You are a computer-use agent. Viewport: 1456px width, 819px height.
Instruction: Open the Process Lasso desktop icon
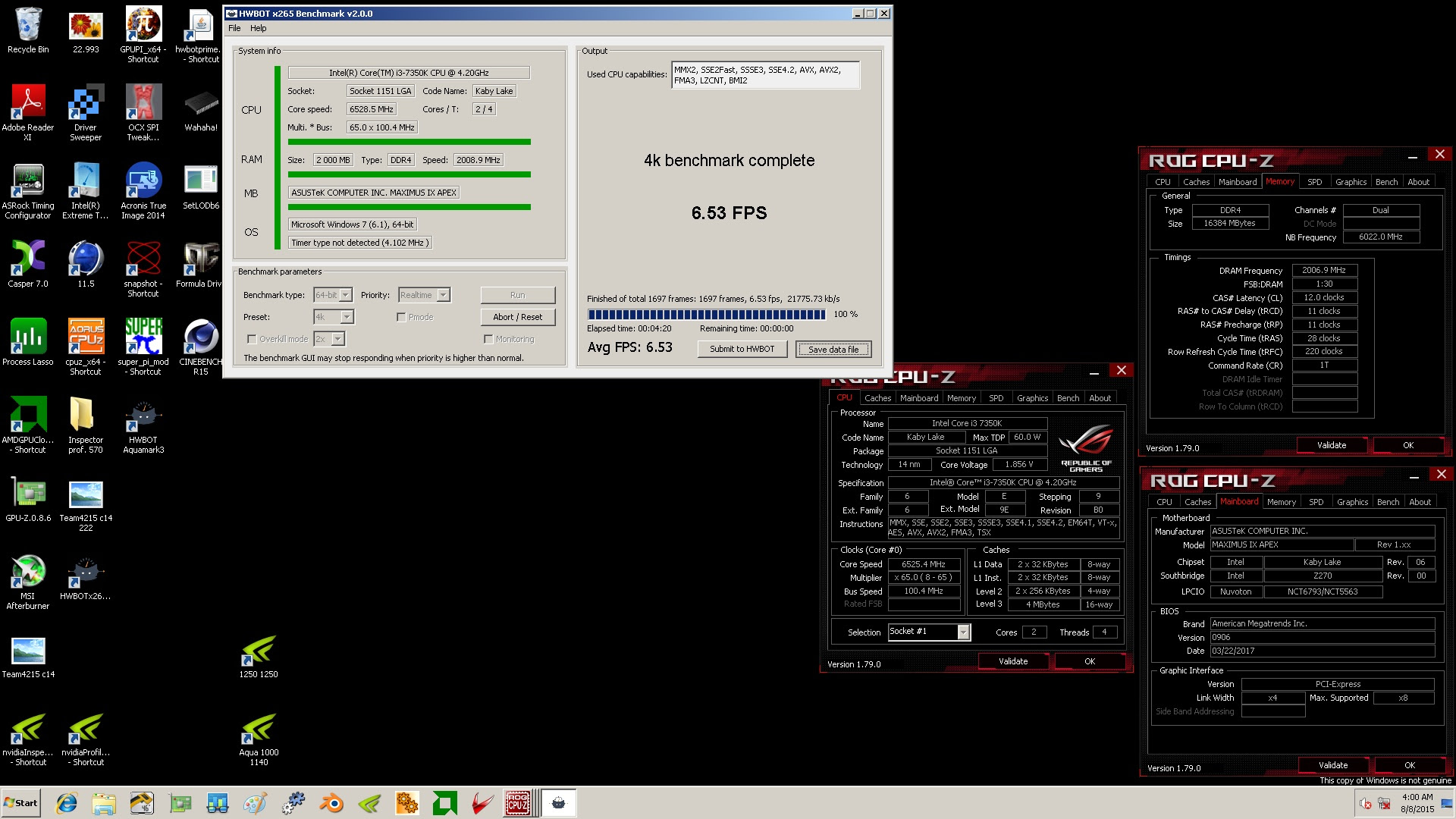point(28,342)
